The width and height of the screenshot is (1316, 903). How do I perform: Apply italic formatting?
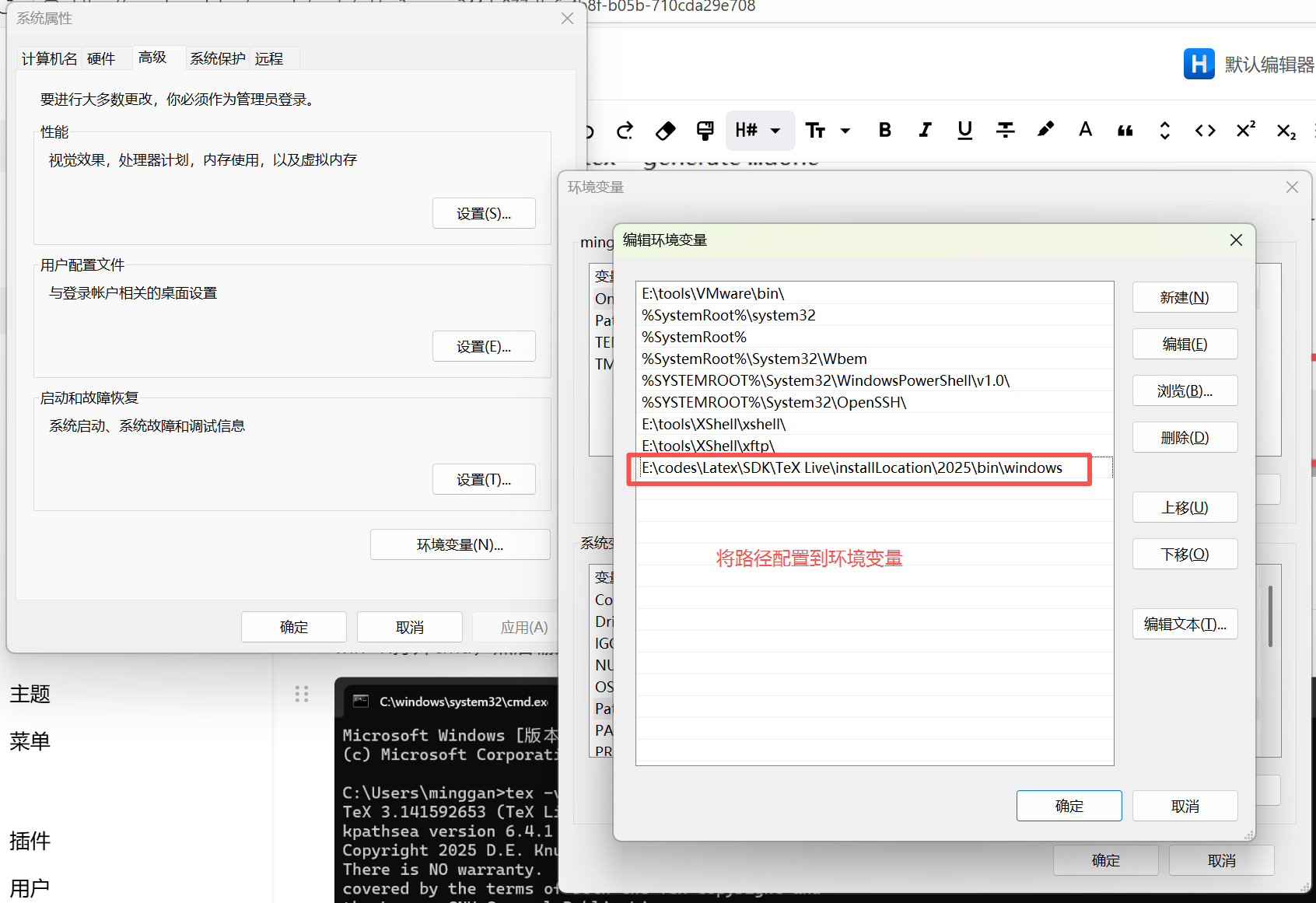pyautogui.click(x=925, y=131)
